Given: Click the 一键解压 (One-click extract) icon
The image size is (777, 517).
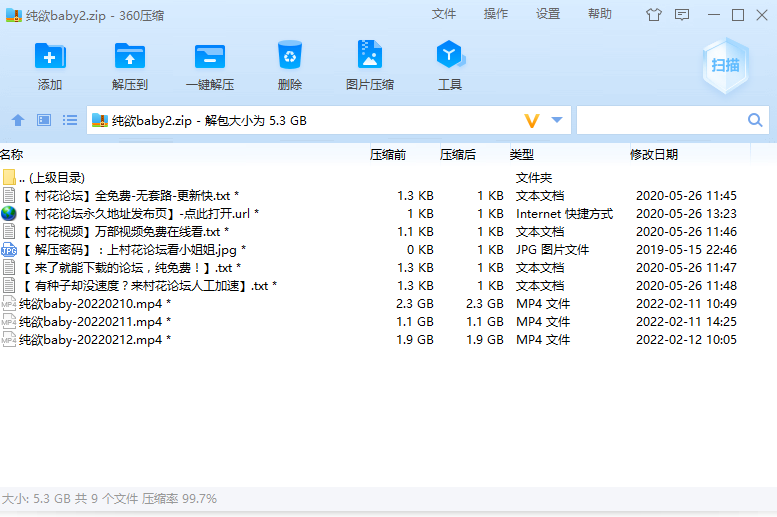Looking at the screenshot, I should pyautogui.click(x=210, y=57).
